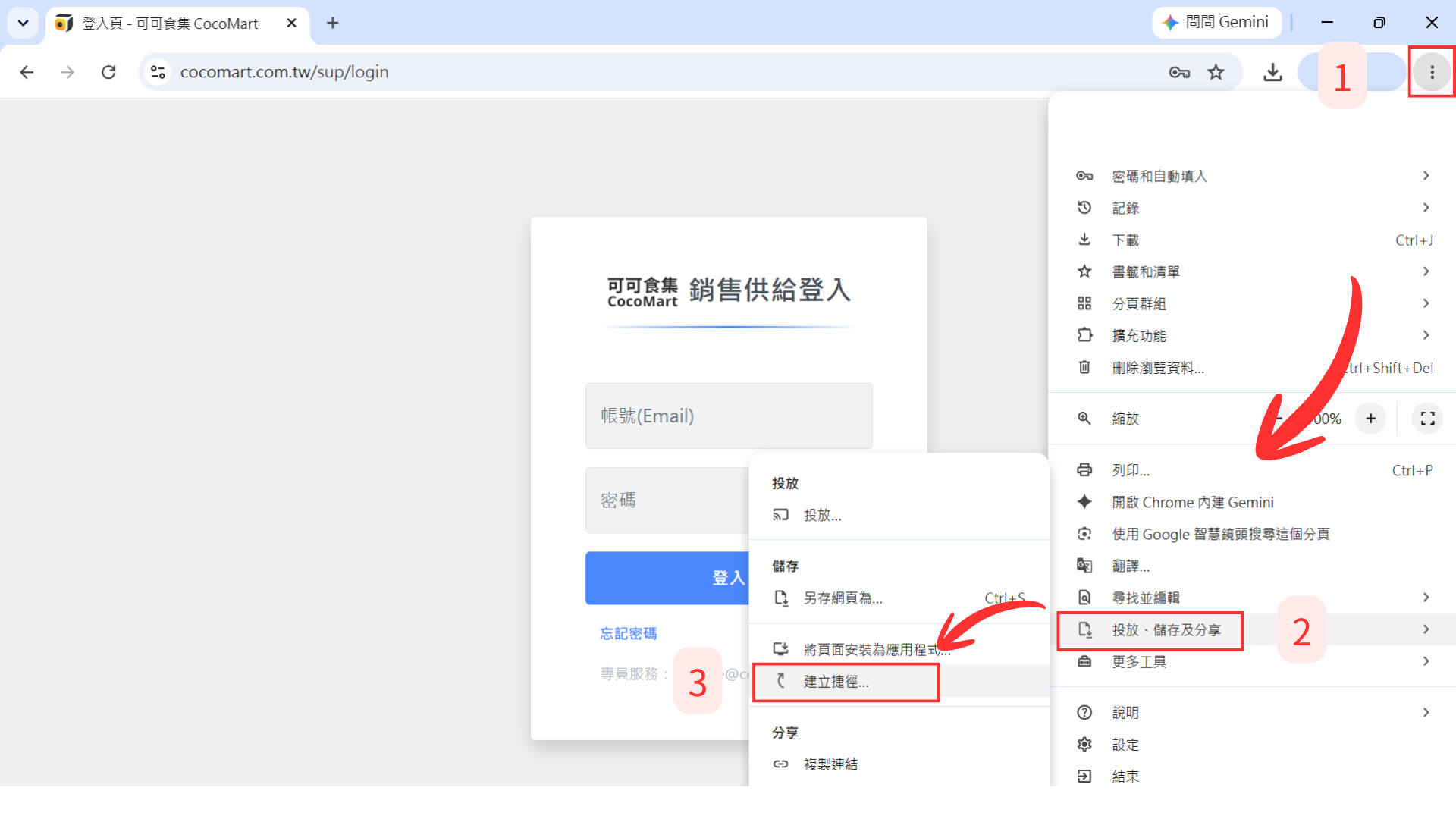Open Passwords and autofill submenu
Image resolution: width=1456 pixels, height=819 pixels.
1251,176
